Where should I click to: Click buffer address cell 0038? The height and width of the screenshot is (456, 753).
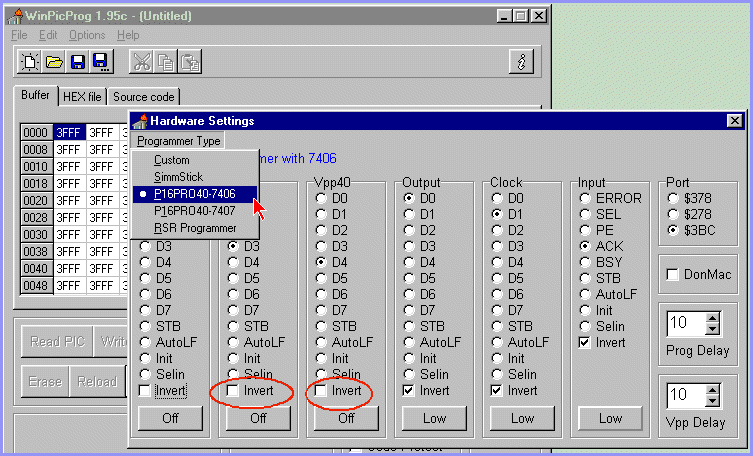36,252
